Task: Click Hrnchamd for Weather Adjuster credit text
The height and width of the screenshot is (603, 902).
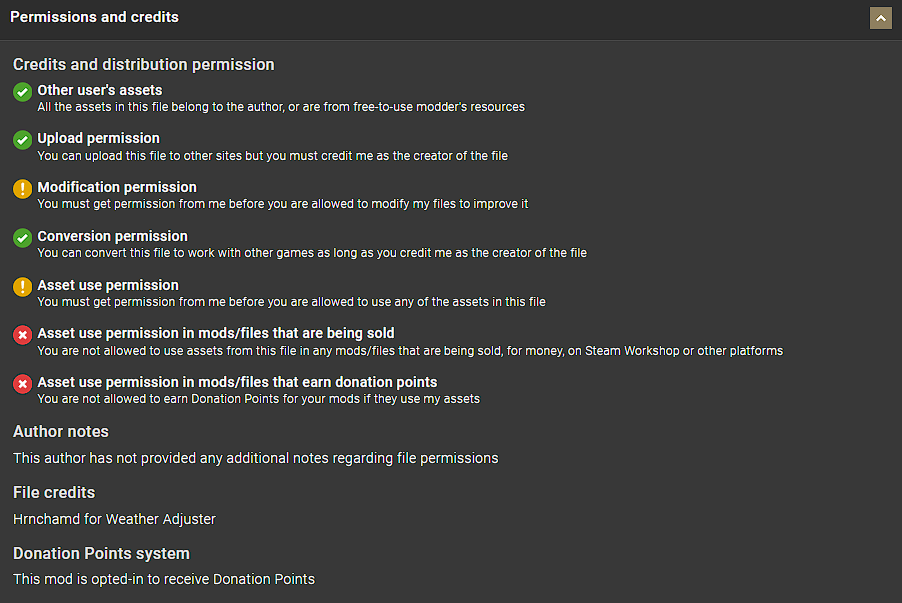Action: coord(114,518)
